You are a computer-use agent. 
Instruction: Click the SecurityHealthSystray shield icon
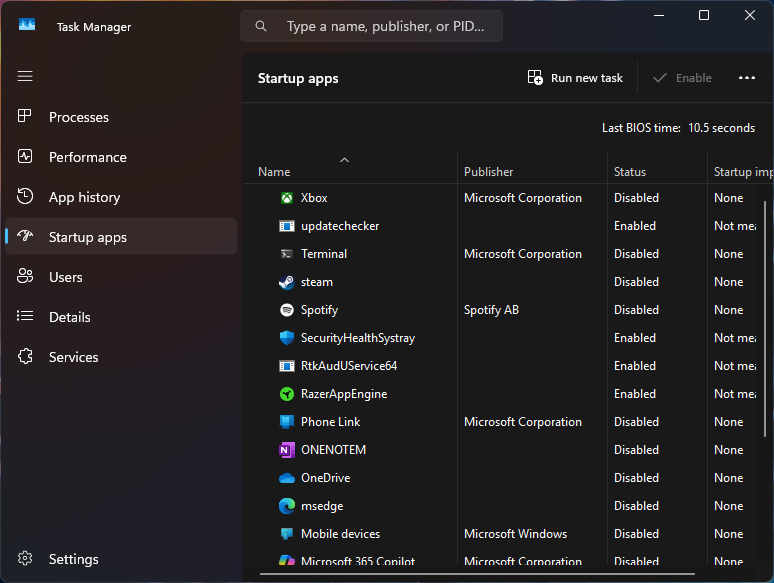tap(286, 338)
